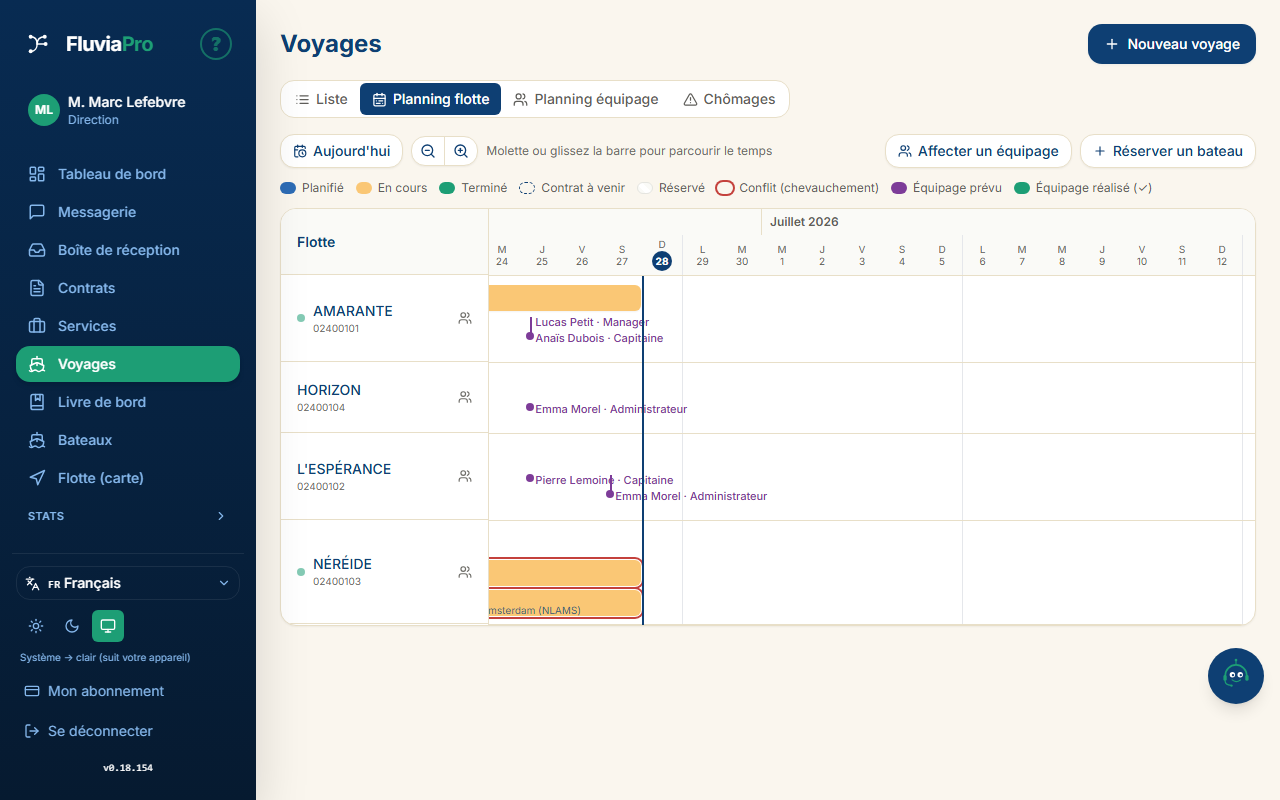This screenshot has height=800, width=1280.
Task: Select system theme monitor icon
Action: point(108,626)
